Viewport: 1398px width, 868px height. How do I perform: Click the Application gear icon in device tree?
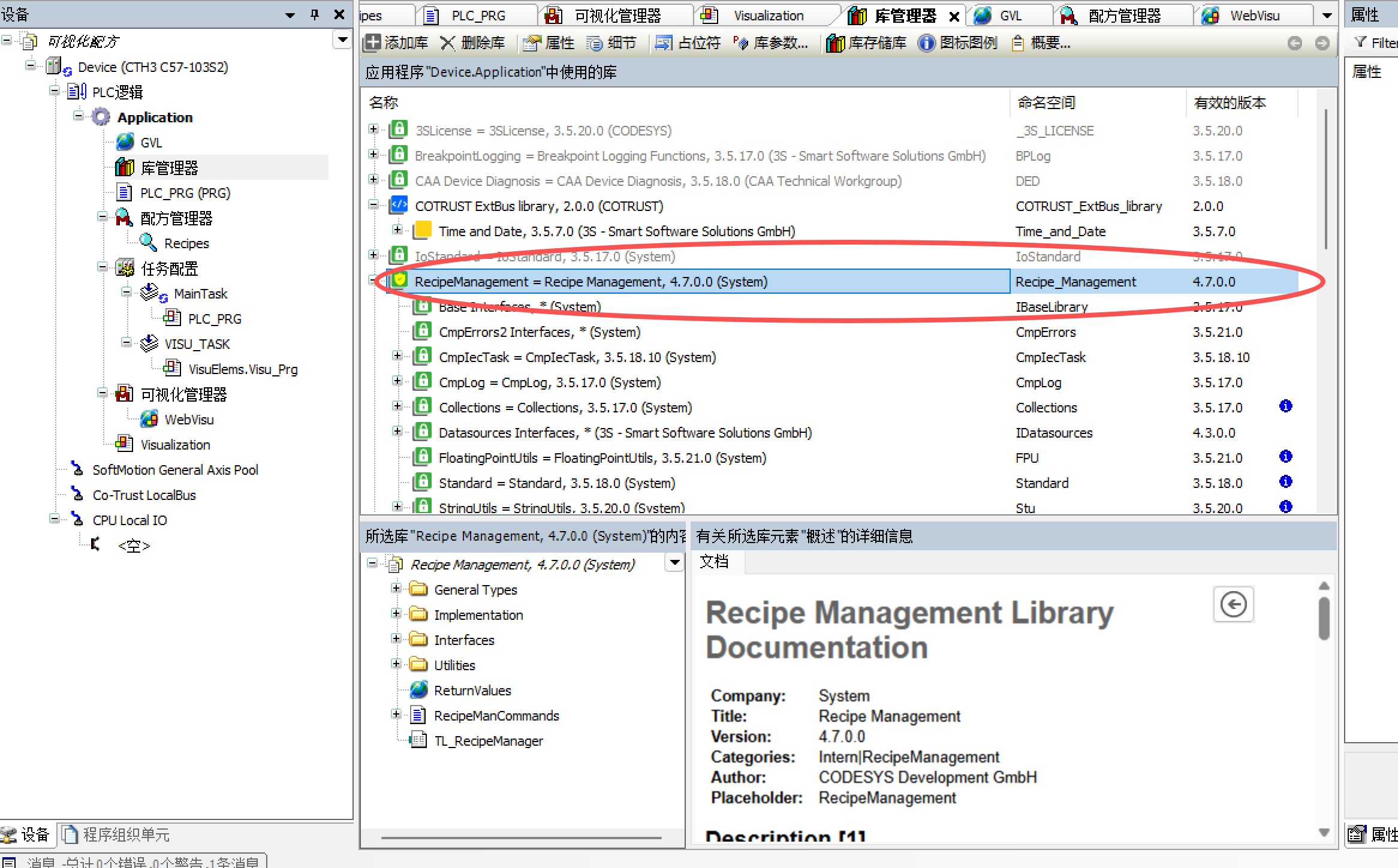(x=101, y=117)
